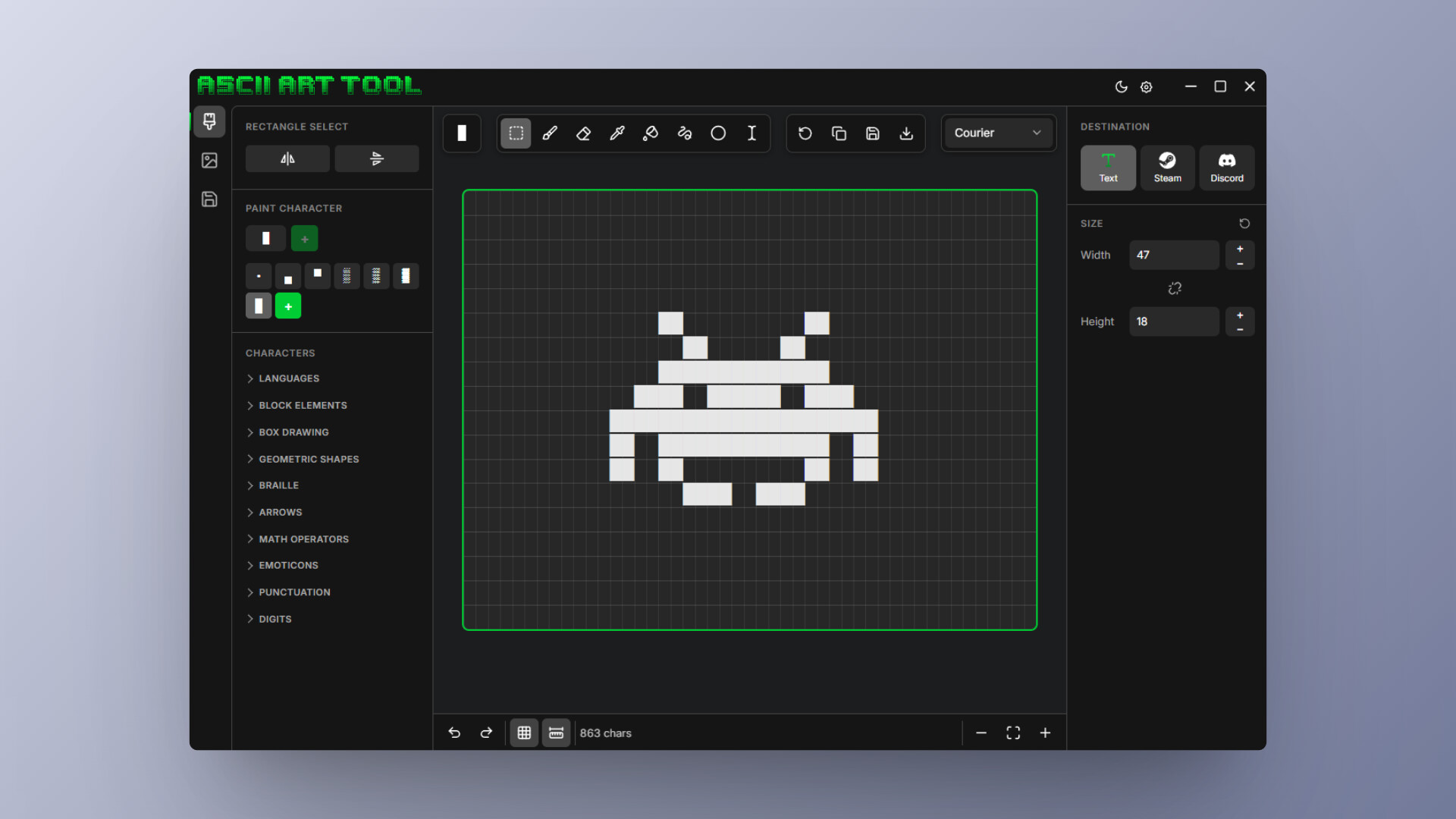Screen dimensions: 1456x819
Task: Download the artwork
Action: 906,133
